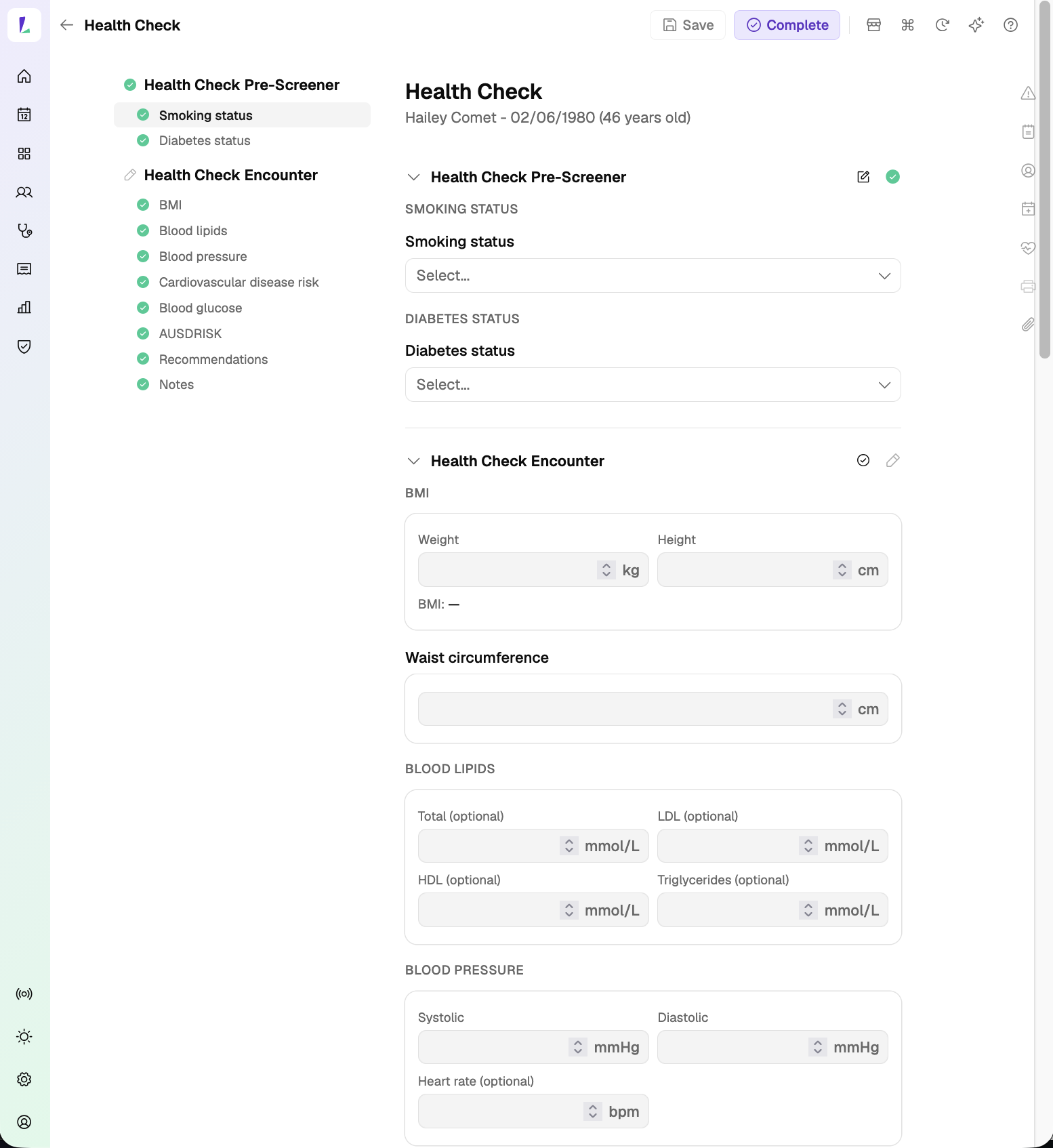Open the settings gear icon
Image resolution: width=1053 pixels, height=1148 pixels.
pyautogui.click(x=24, y=1079)
